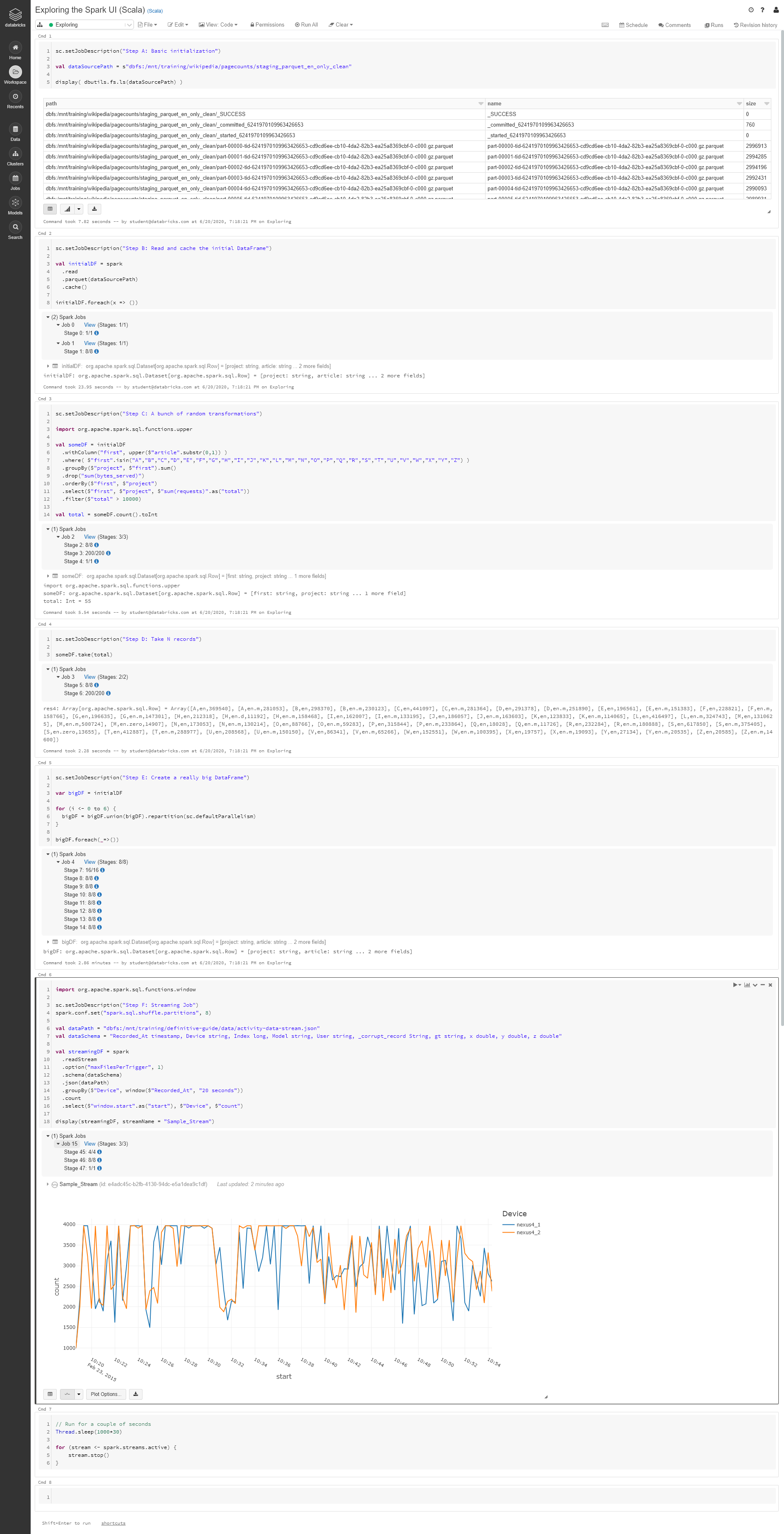The image size is (784, 1534).
Task: Click View link for Job 1
Action: click(x=90, y=343)
